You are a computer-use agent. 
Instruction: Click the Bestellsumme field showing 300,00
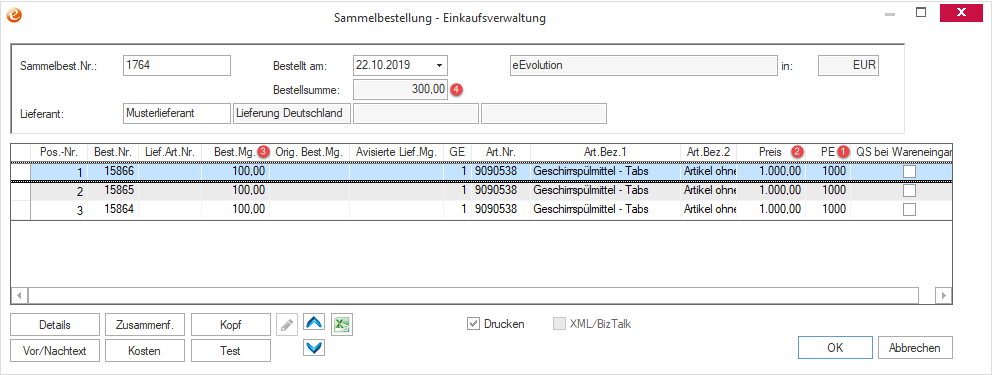(400, 90)
